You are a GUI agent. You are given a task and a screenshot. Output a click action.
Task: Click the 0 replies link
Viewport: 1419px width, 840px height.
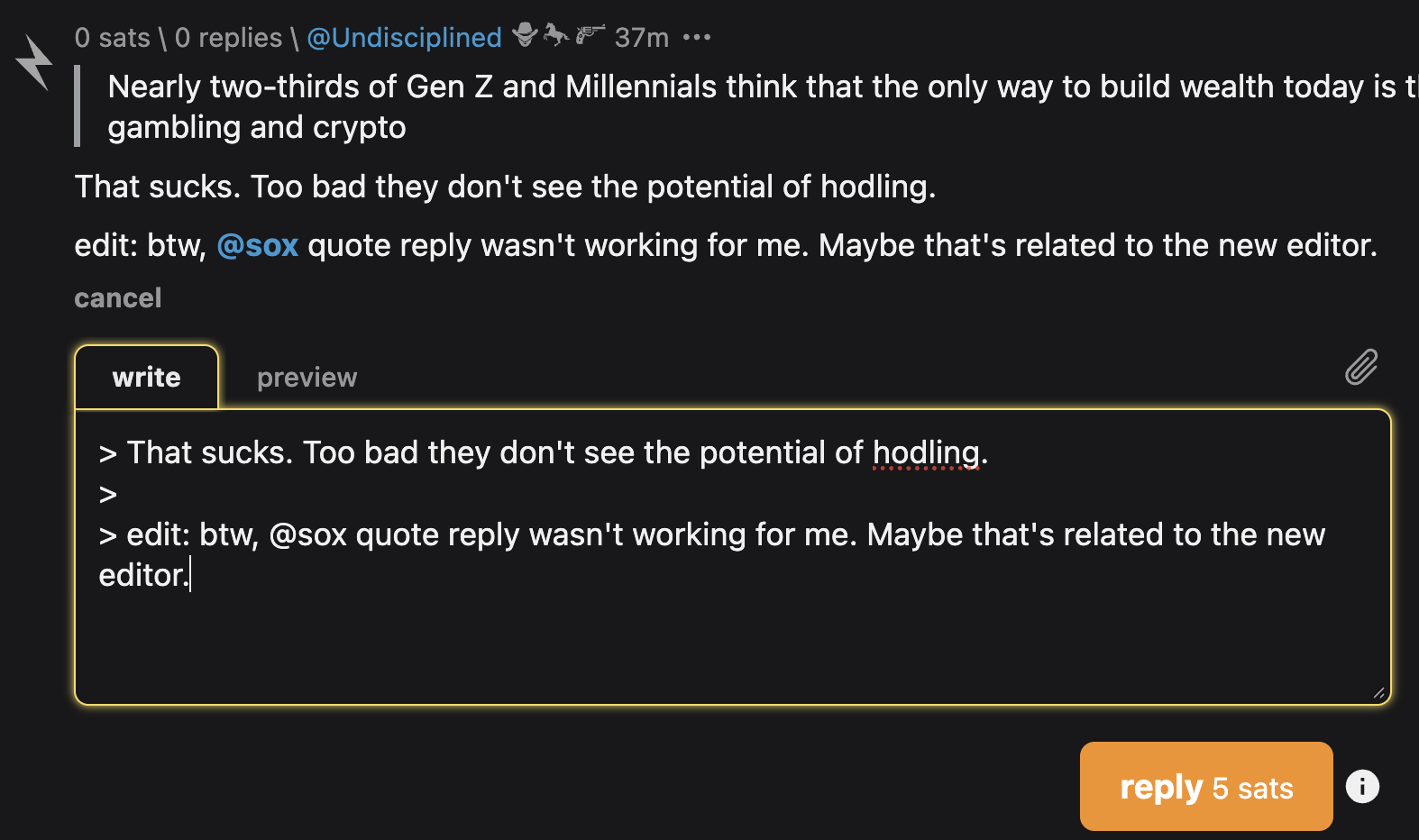point(228,37)
